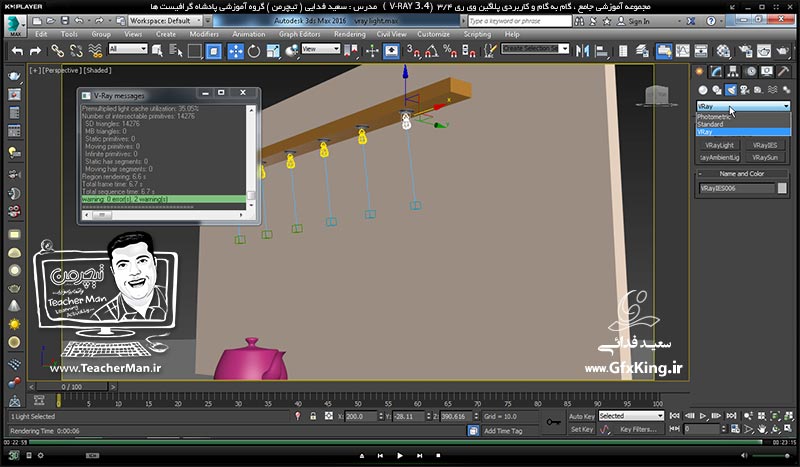This screenshot has width=800, height=467.
Task: Click the Add Time Tag field
Action: click(509, 431)
